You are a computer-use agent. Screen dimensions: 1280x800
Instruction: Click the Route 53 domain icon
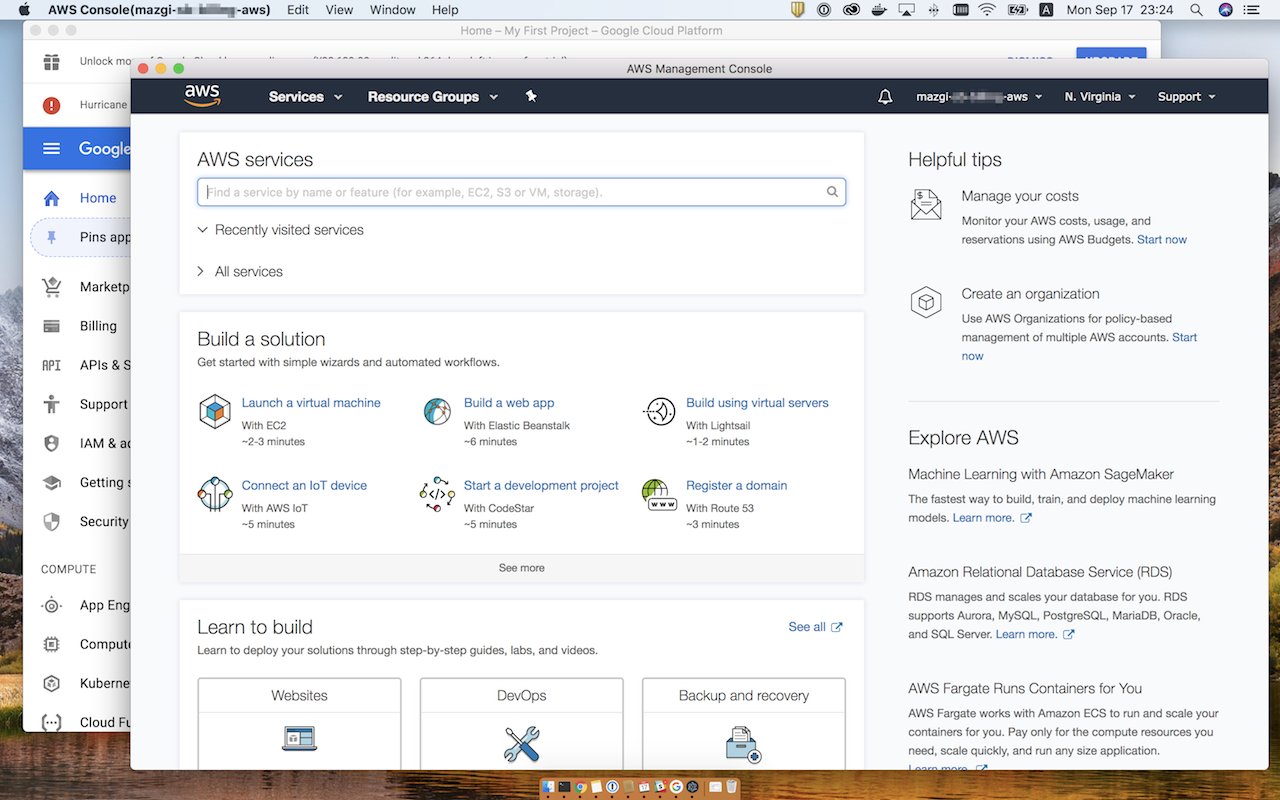click(x=659, y=494)
